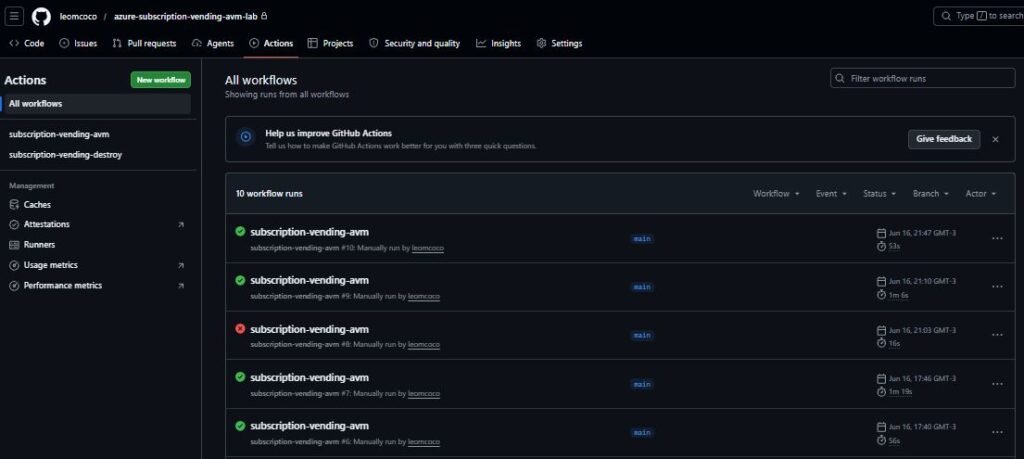The height and width of the screenshot is (459, 1024).
Task: Click external link arrow beside Usage metrics
Action: (181, 266)
